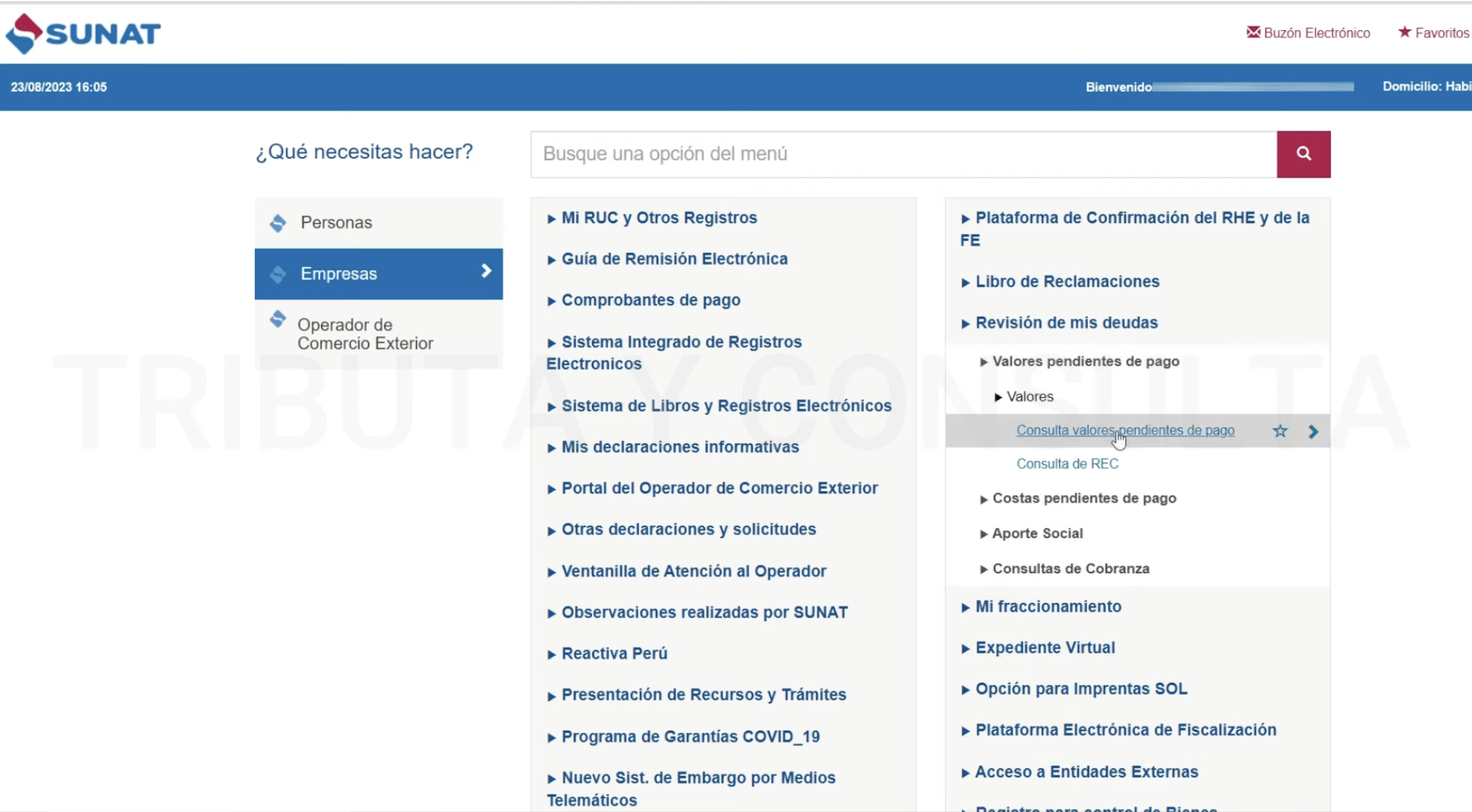The image size is (1472, 812).
Task: Click the SUNAT logo
Action: (x=83, y=33)
